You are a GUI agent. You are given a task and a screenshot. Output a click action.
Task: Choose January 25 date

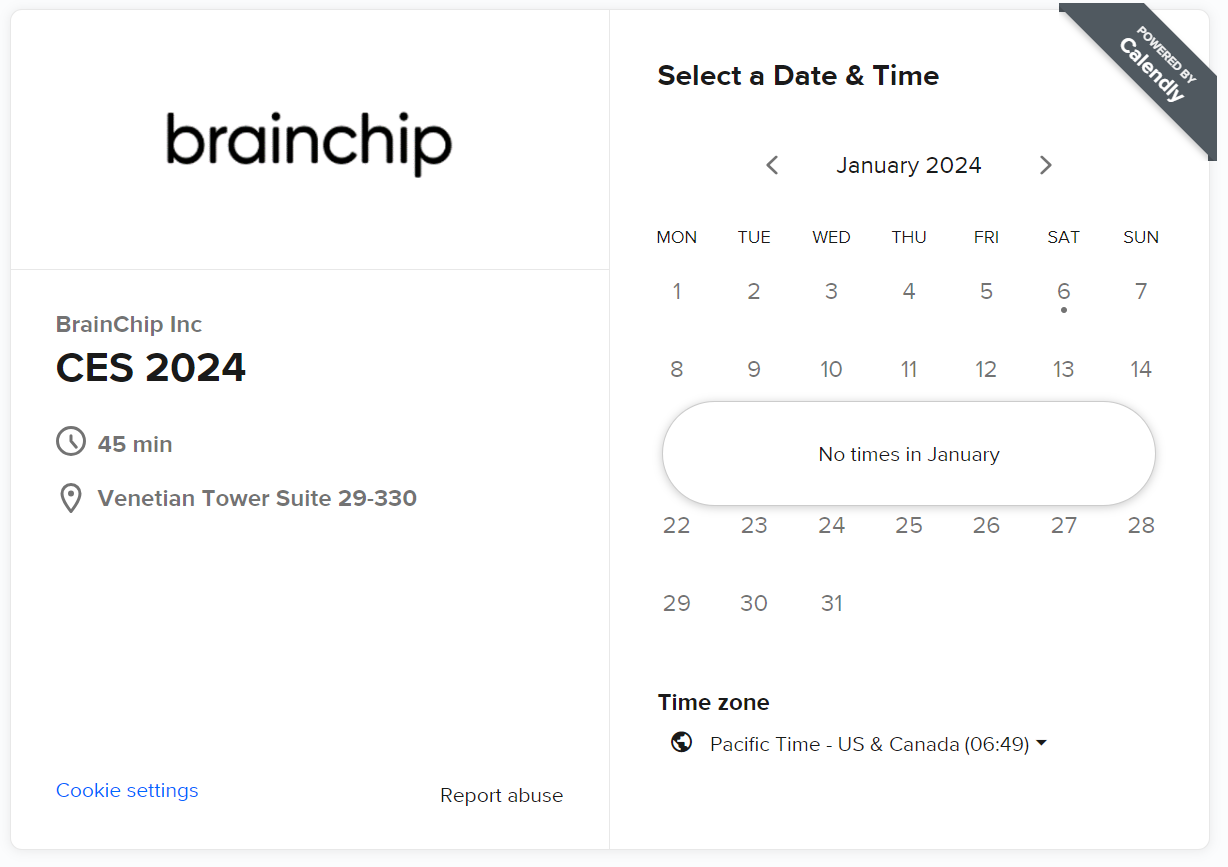[908, 526]
